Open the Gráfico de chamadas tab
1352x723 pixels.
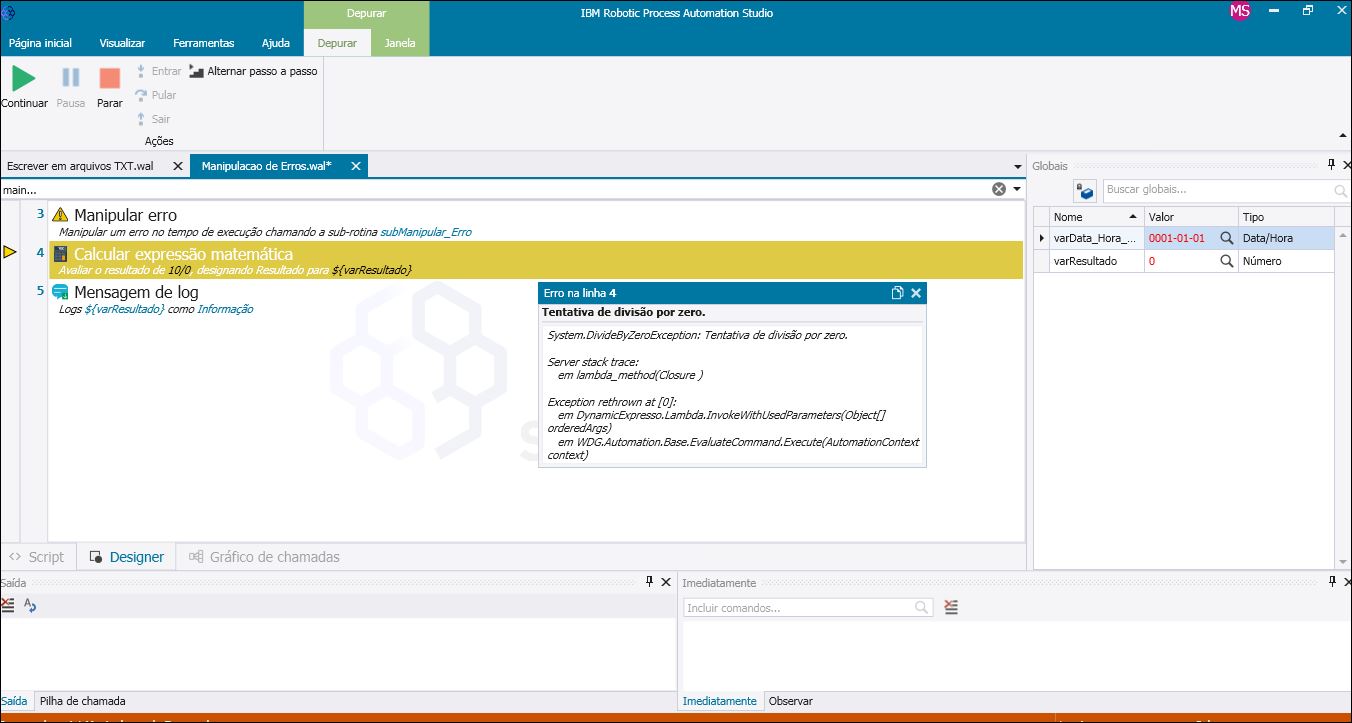click(x=264, y=557)
